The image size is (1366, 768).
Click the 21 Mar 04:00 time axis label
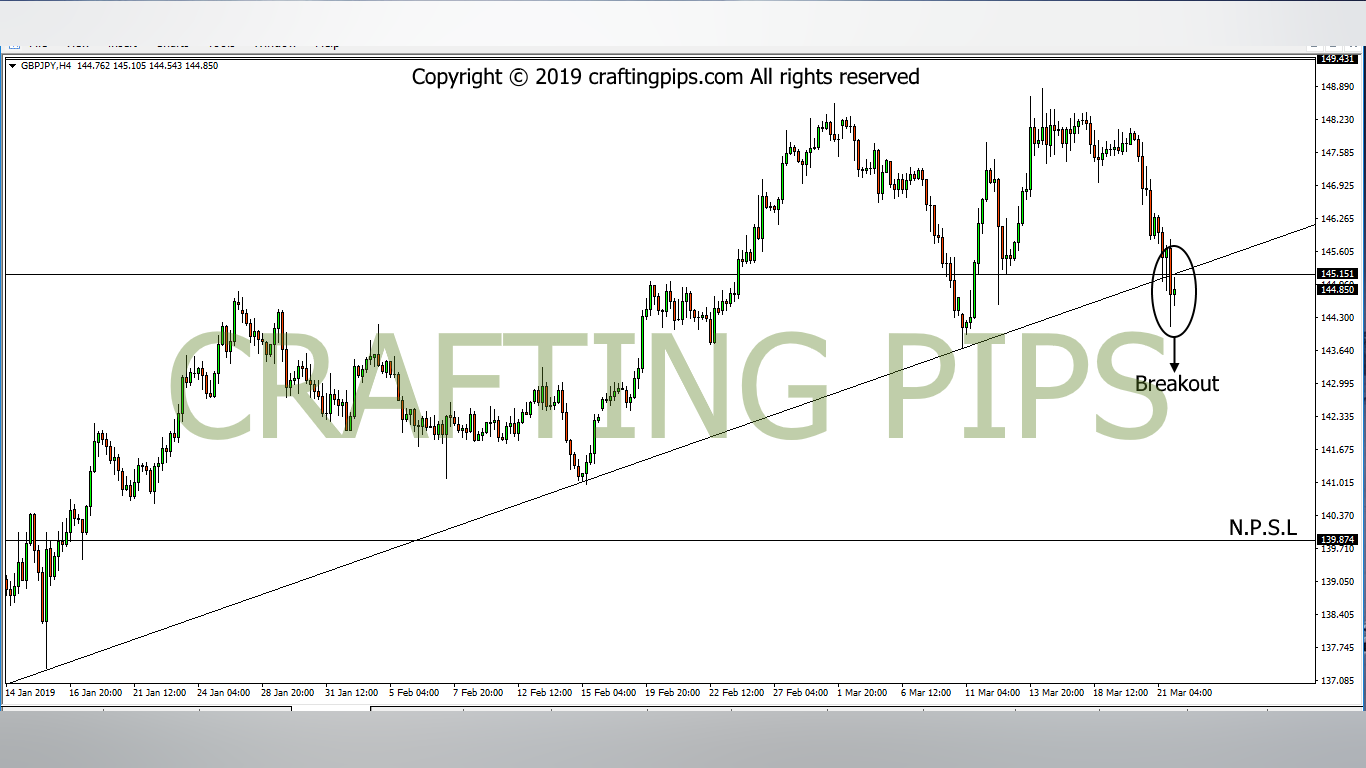click(x=1184, y=692)
